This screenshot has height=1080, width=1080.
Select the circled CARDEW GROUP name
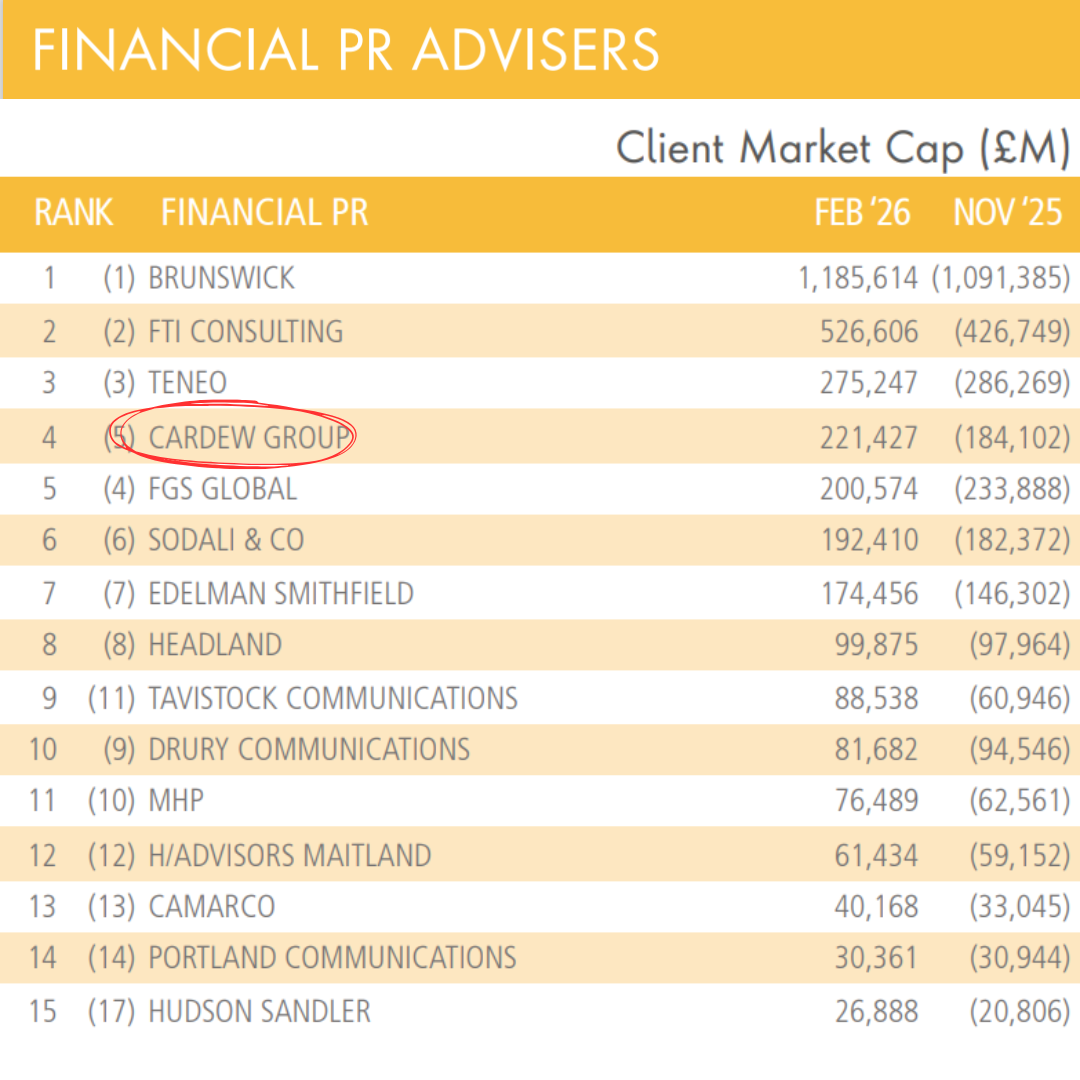(249, 437)
